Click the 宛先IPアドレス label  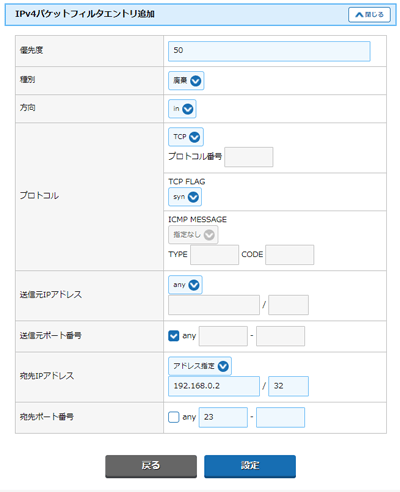click(47, 376)
